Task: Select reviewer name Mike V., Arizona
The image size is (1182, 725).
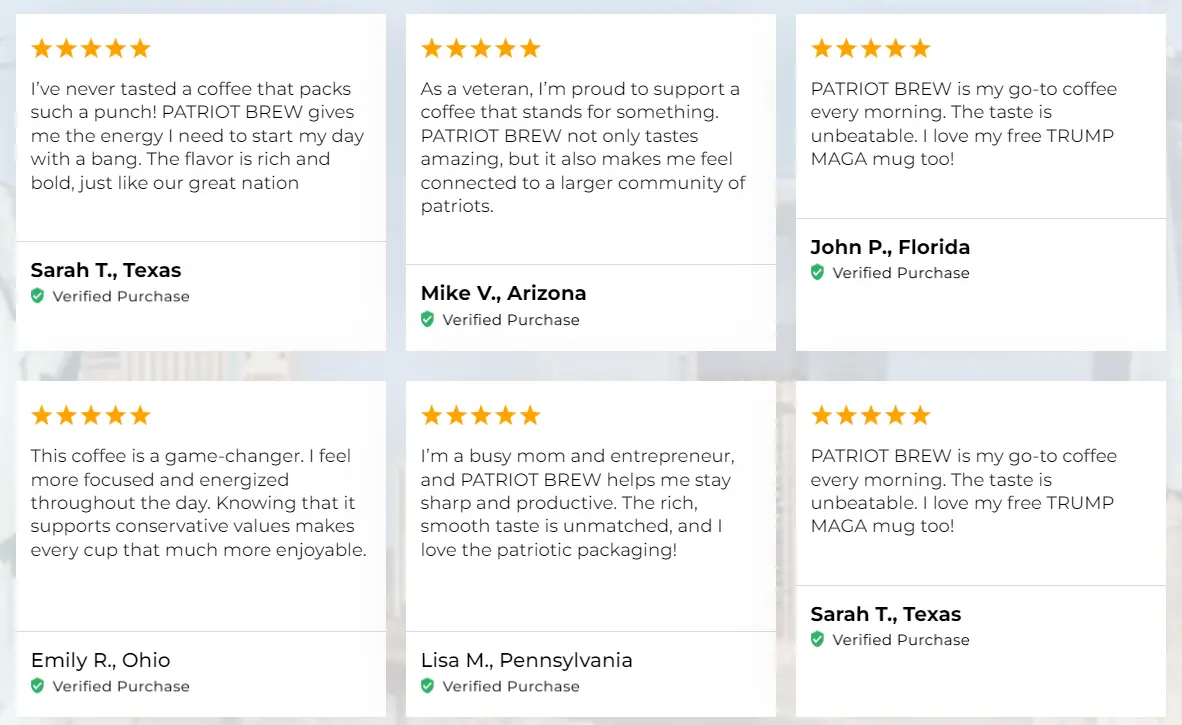Action: tap(504, 293)
